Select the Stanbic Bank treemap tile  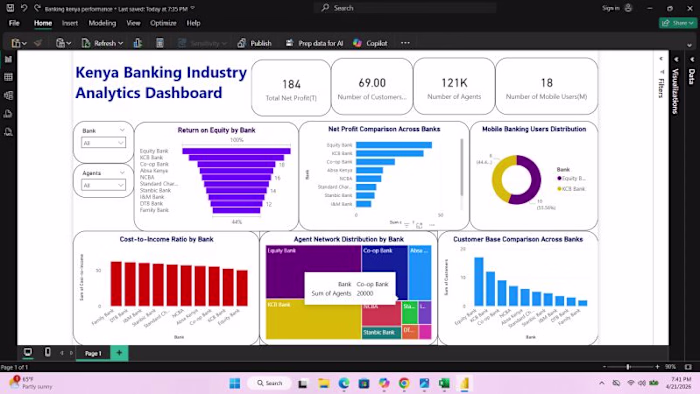click(381, 332)
